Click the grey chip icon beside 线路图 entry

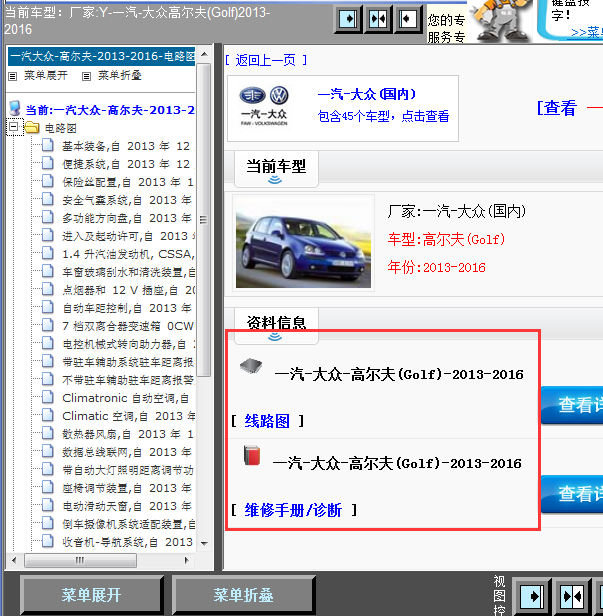coord(251,366)
